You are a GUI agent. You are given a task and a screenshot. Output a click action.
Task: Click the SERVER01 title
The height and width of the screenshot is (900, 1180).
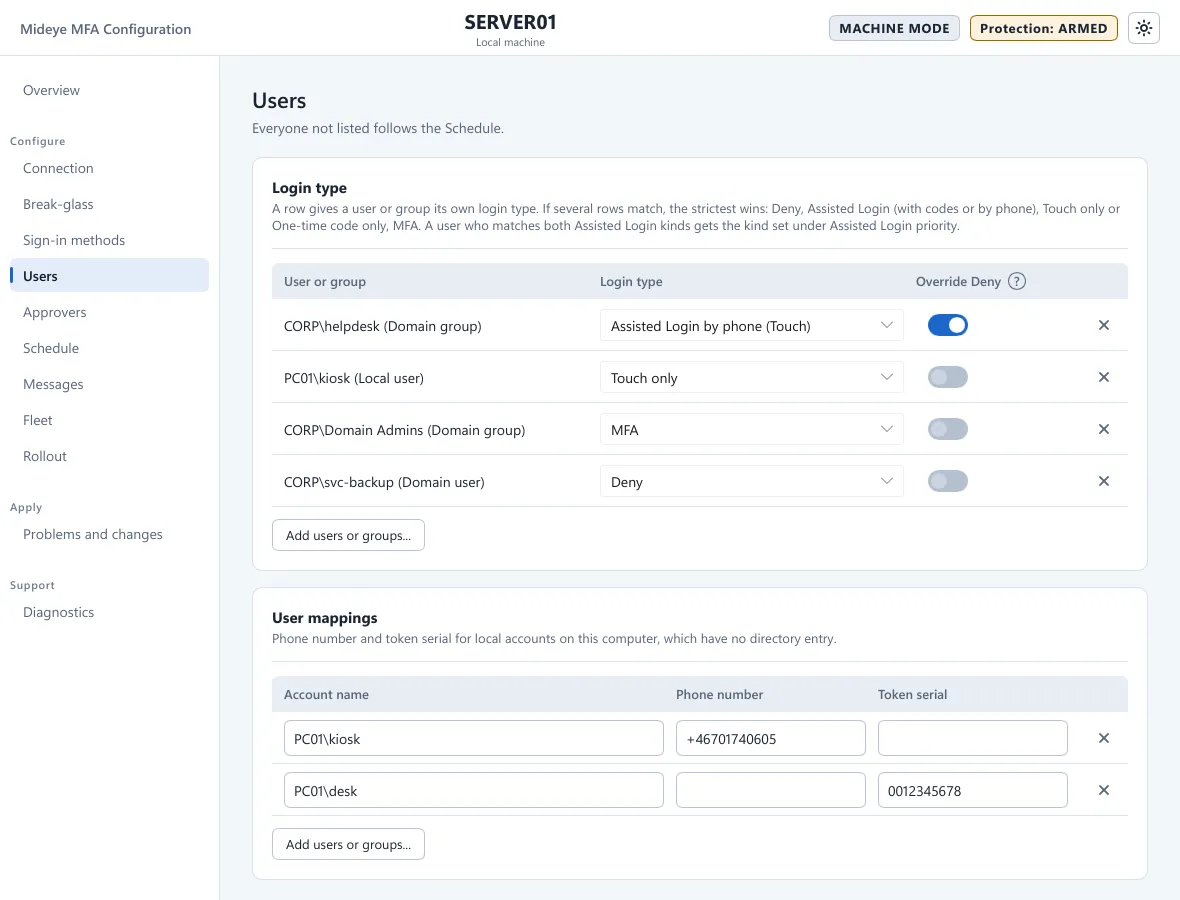pos(510,23)
